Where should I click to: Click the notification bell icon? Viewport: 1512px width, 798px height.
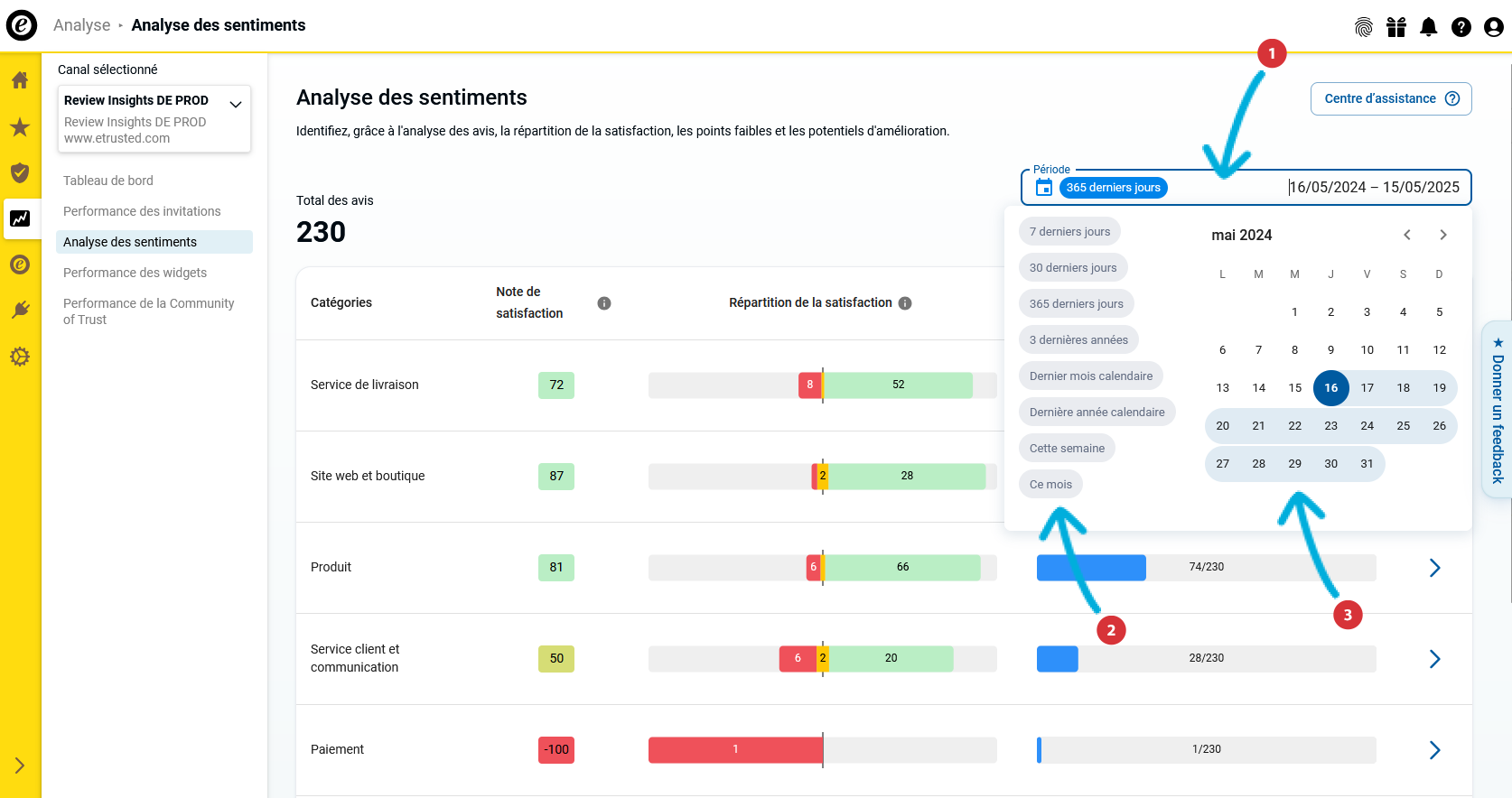[x=1429, y=27]
